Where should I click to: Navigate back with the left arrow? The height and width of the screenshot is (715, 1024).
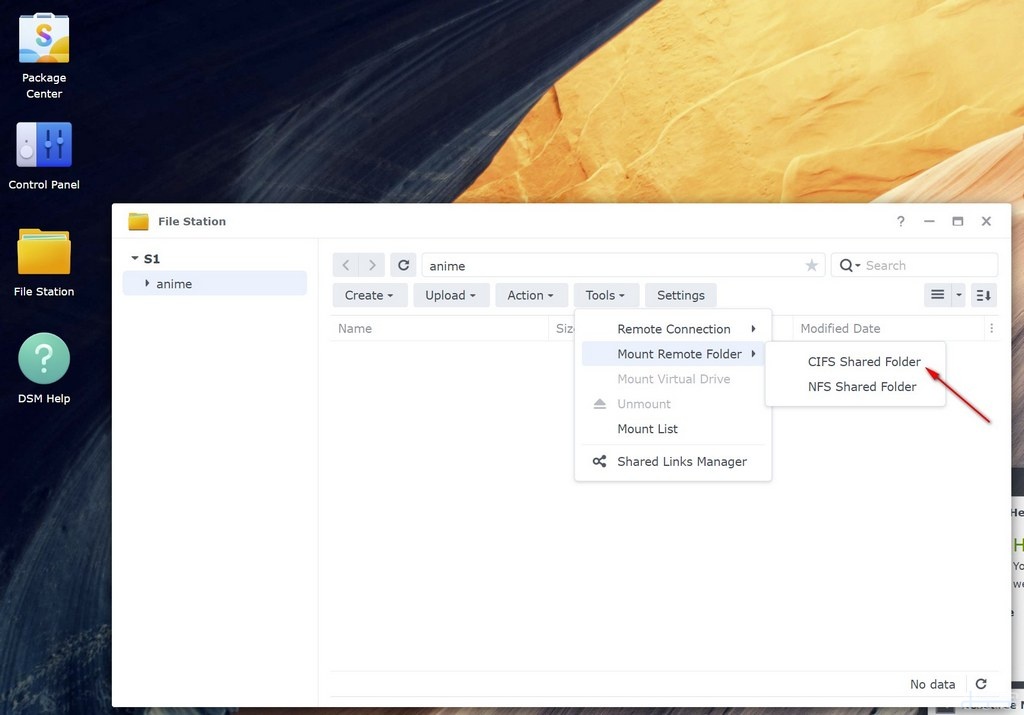(346, 265)
